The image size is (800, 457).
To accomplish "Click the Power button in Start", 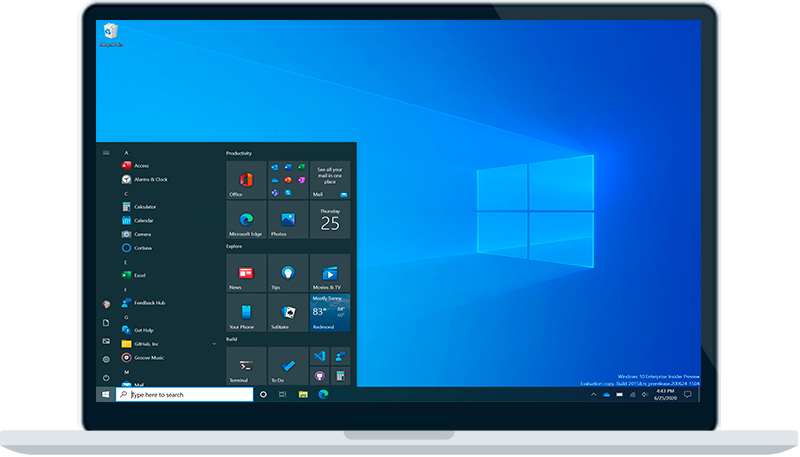I will (106, 378).
